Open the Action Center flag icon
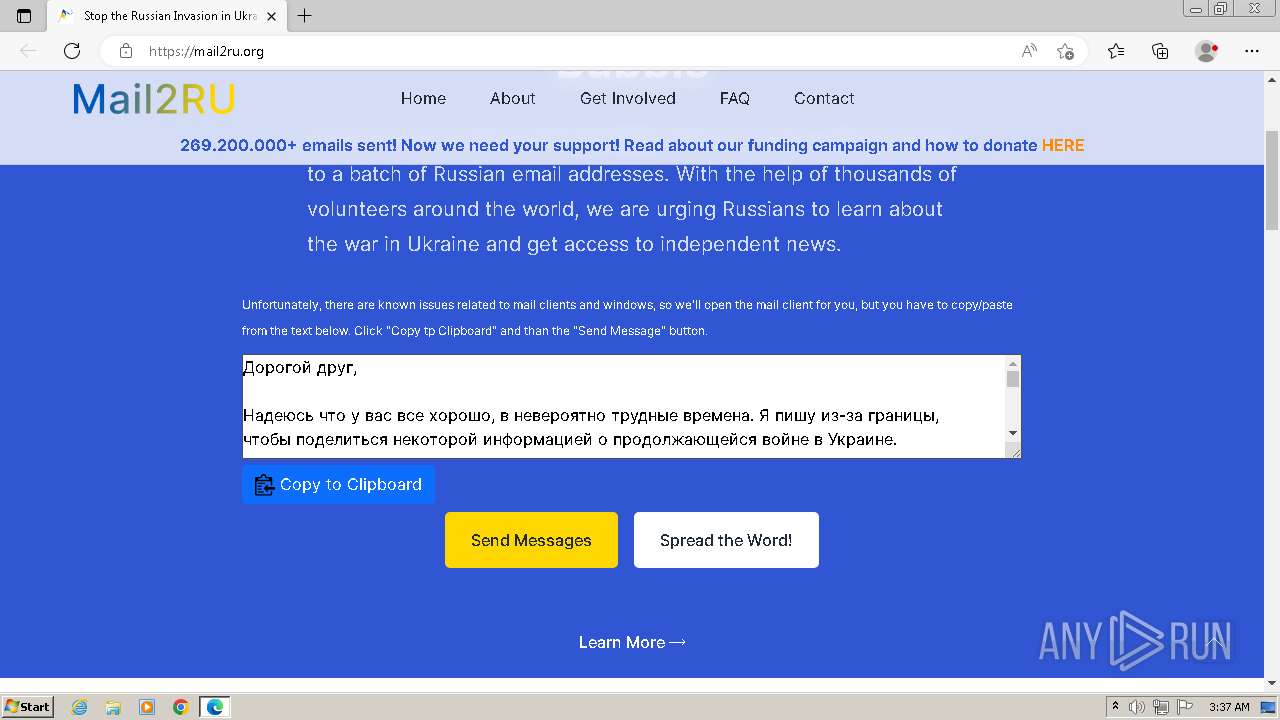1280x720 pixels. [x=1183, y=707]
